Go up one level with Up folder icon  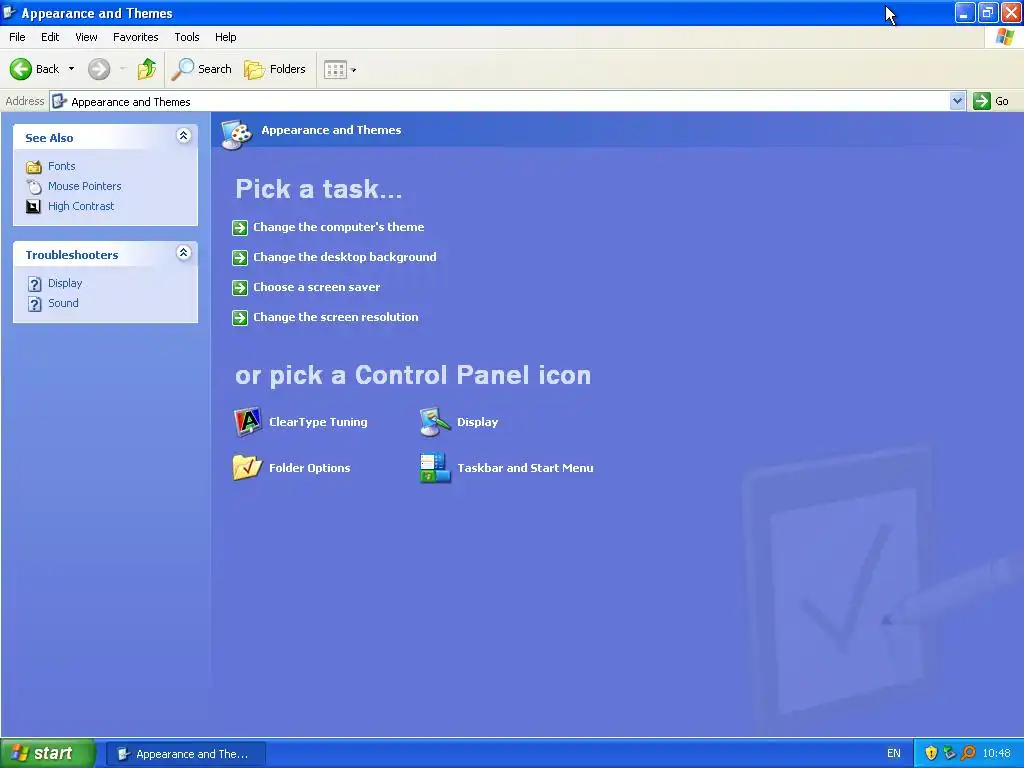(x=147, y=69)
